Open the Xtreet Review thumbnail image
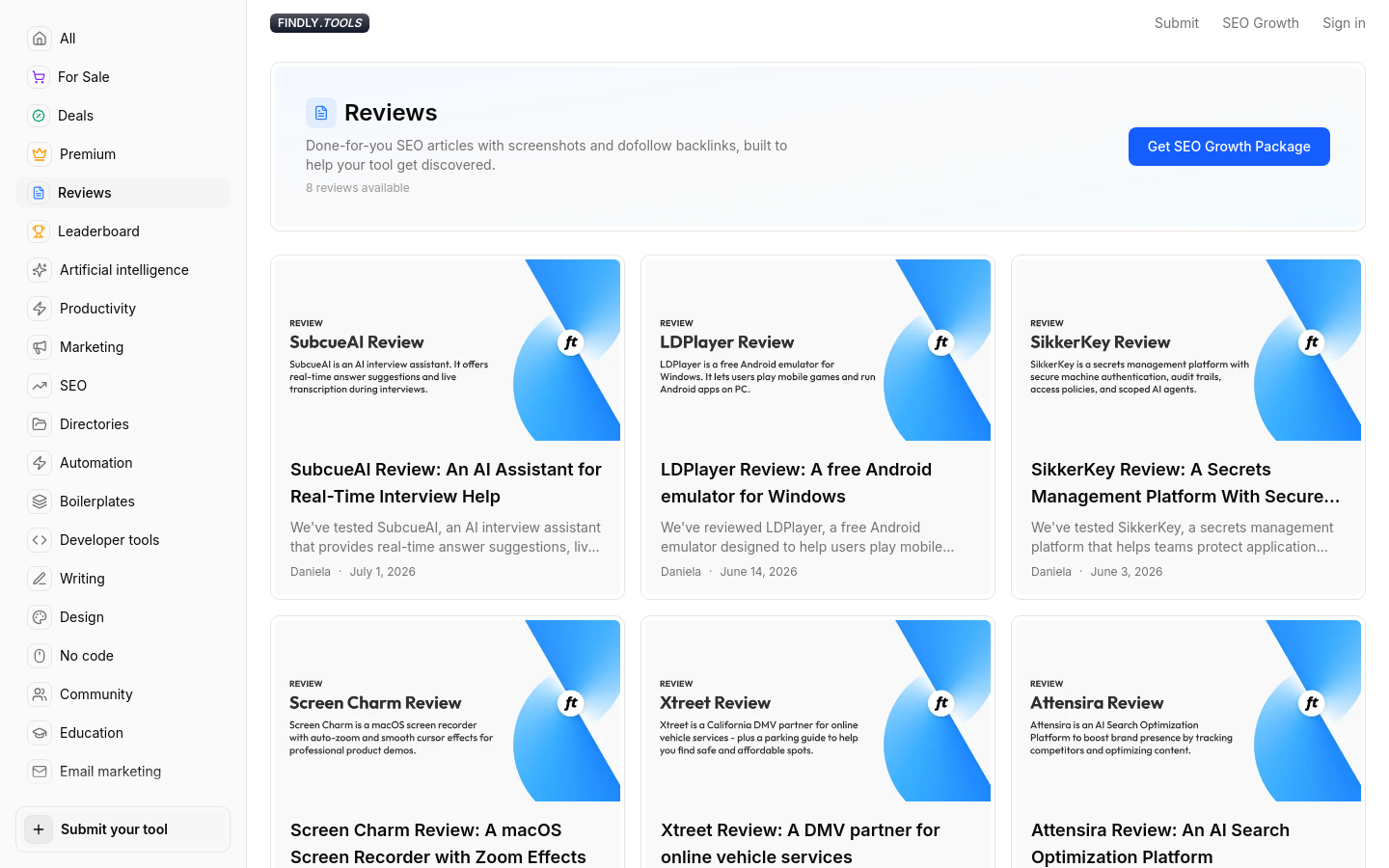The height and width of the screenshot is (868, 1389). 818,711
